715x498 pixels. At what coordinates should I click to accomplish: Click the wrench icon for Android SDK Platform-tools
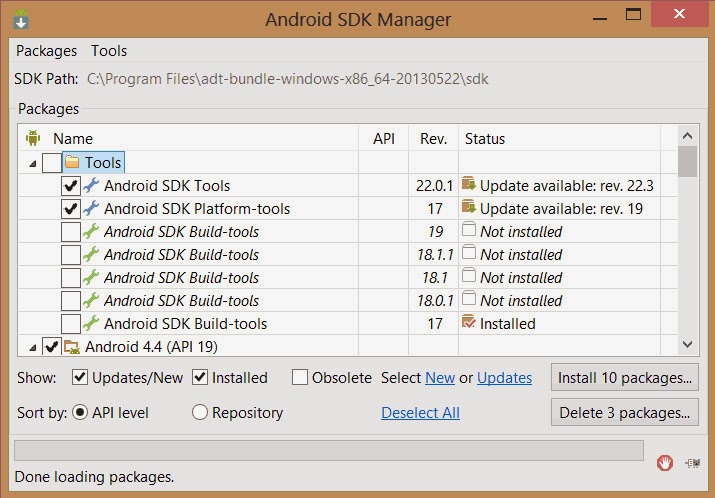tap(91, 208)
